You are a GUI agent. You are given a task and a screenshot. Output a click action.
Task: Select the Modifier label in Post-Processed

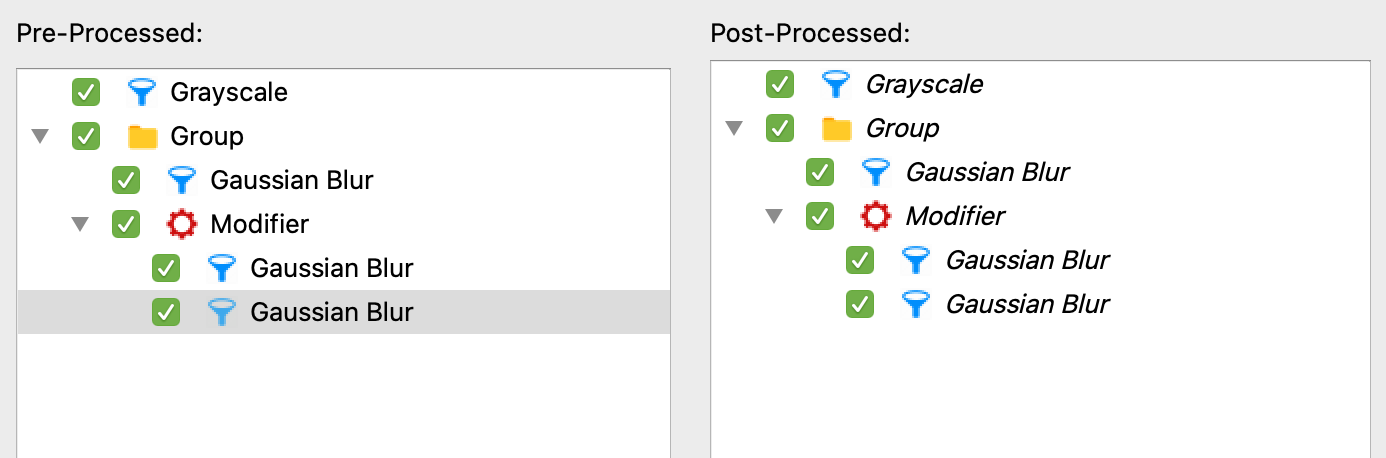(955, 216)
